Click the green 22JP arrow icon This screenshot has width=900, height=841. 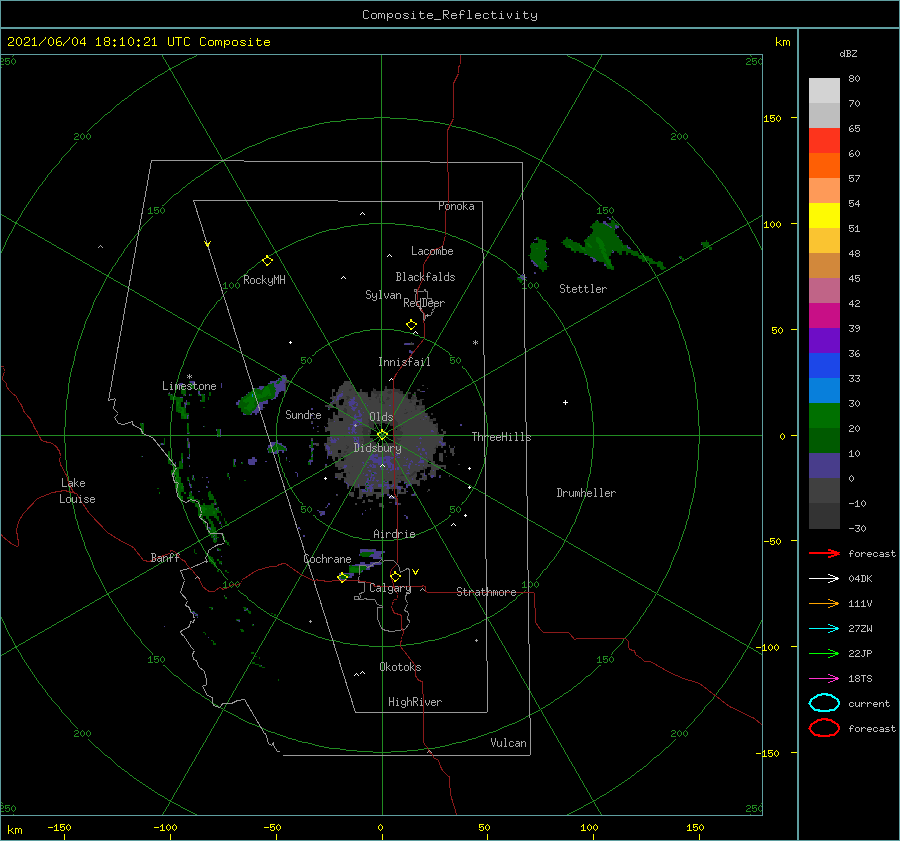pyautogui.click(x=824, y=653)
